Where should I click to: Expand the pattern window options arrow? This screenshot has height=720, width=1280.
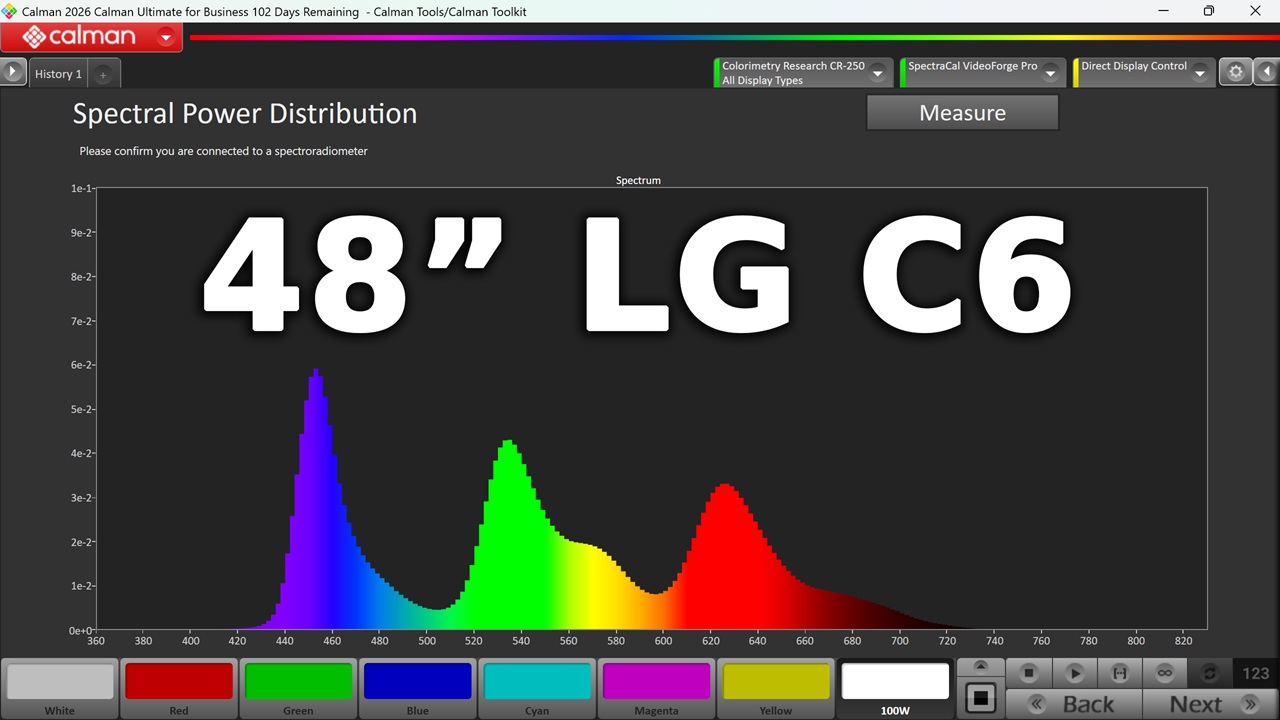coord(981,666)
